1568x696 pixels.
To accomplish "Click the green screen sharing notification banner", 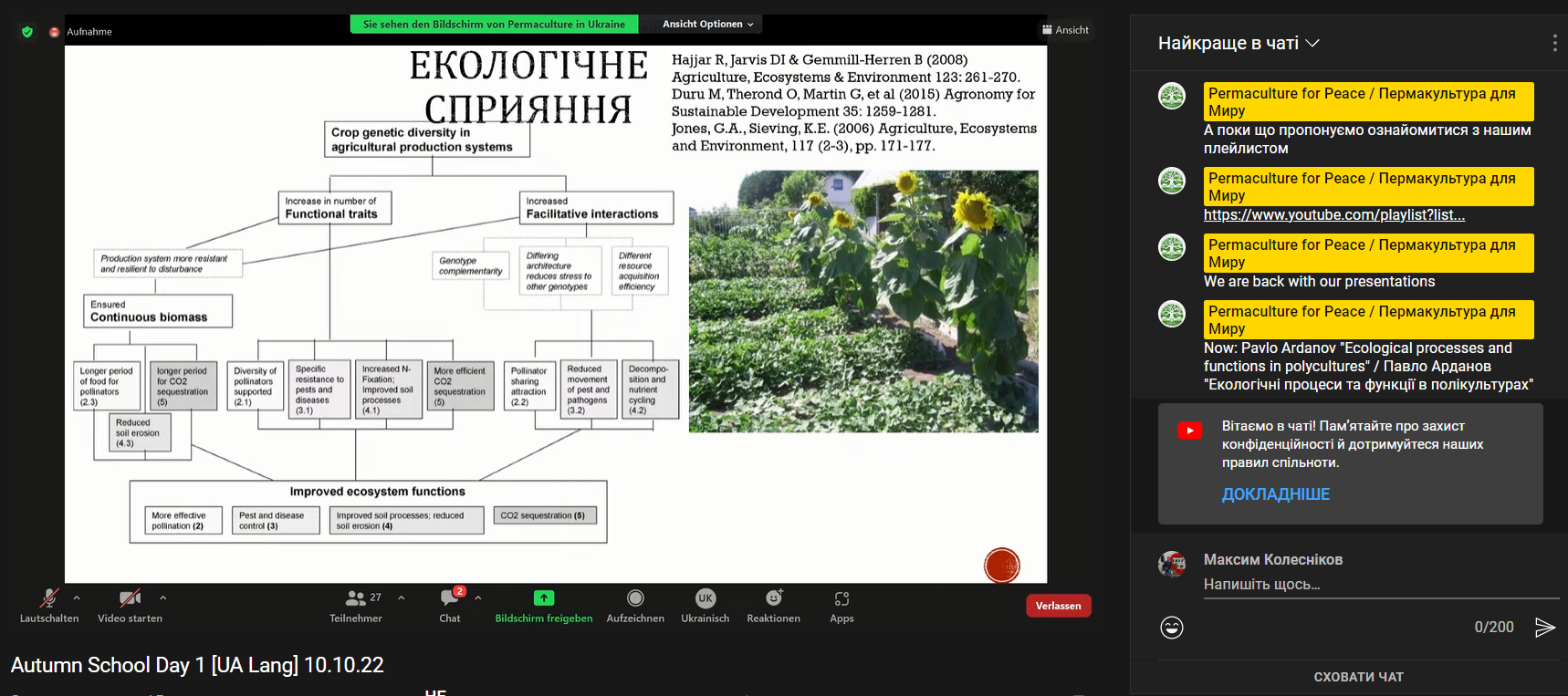I will [x=494, y=25].
